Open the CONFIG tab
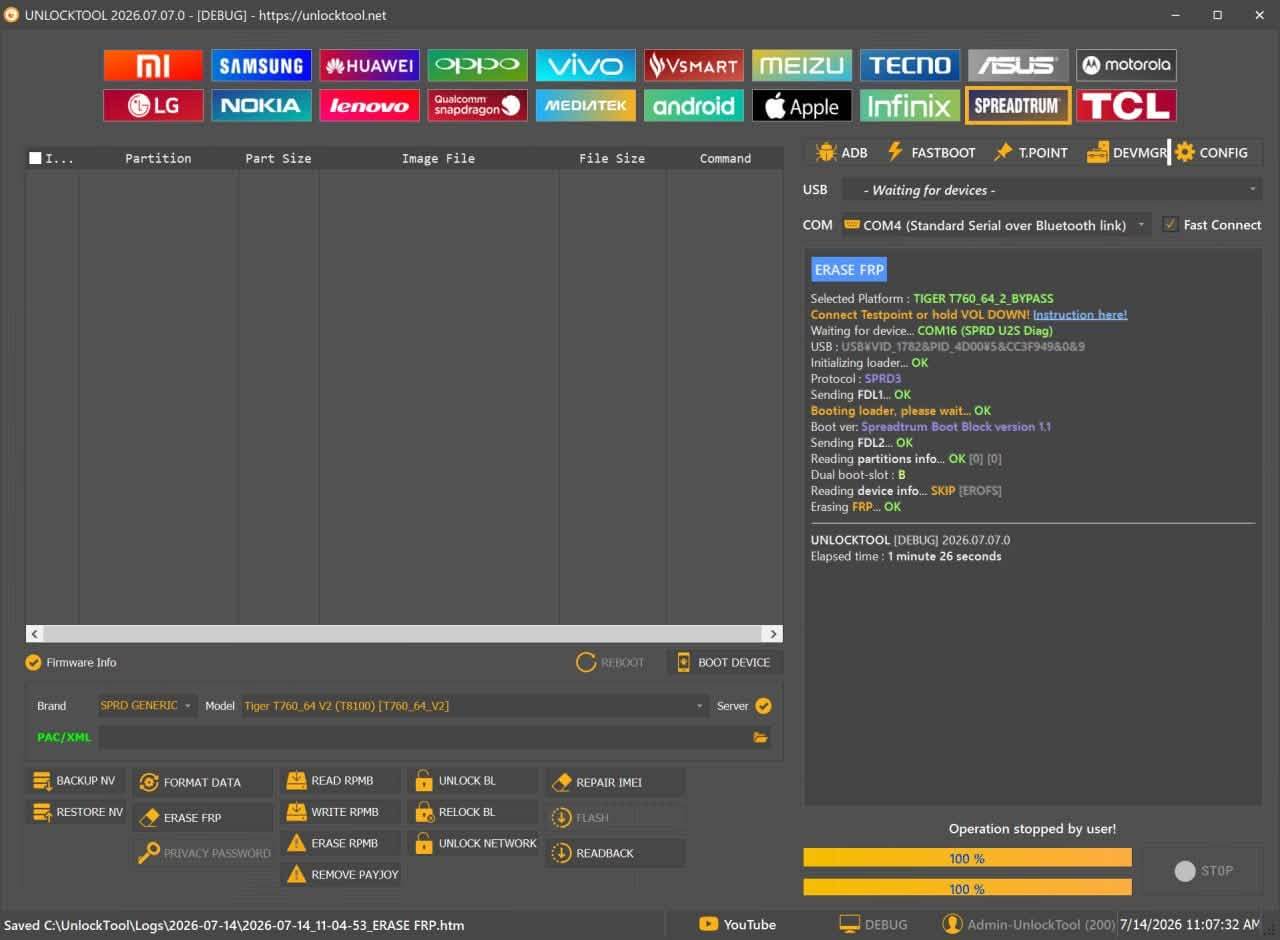1280x940 pixels. coord(1212,152)
